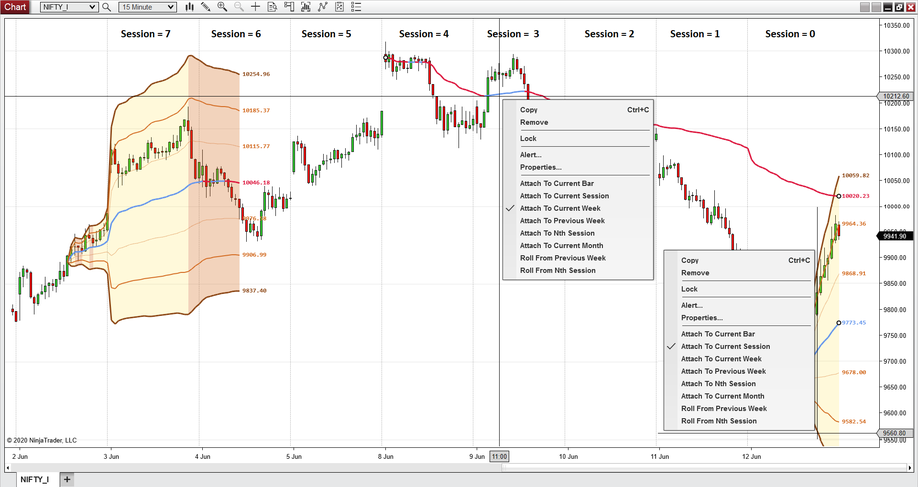Click the 9941.90 current price marker
This screenshot has width=918, height=487.
coord(895,236)
